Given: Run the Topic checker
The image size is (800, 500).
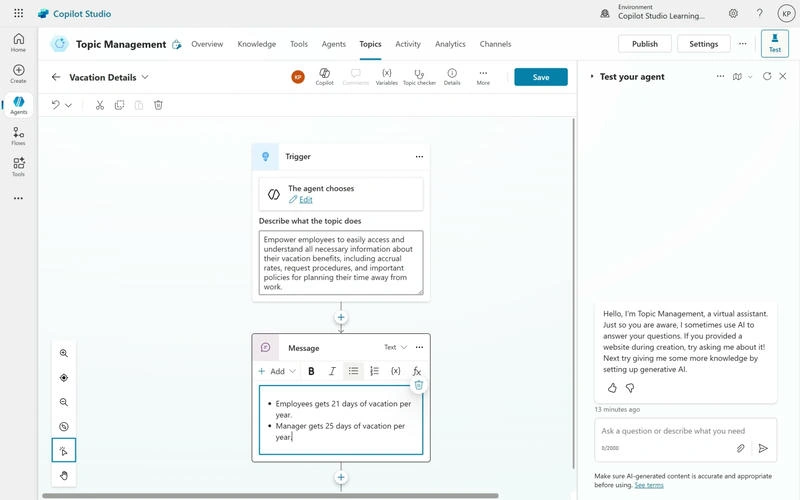Looking at the screenshot, I should 419,77.
